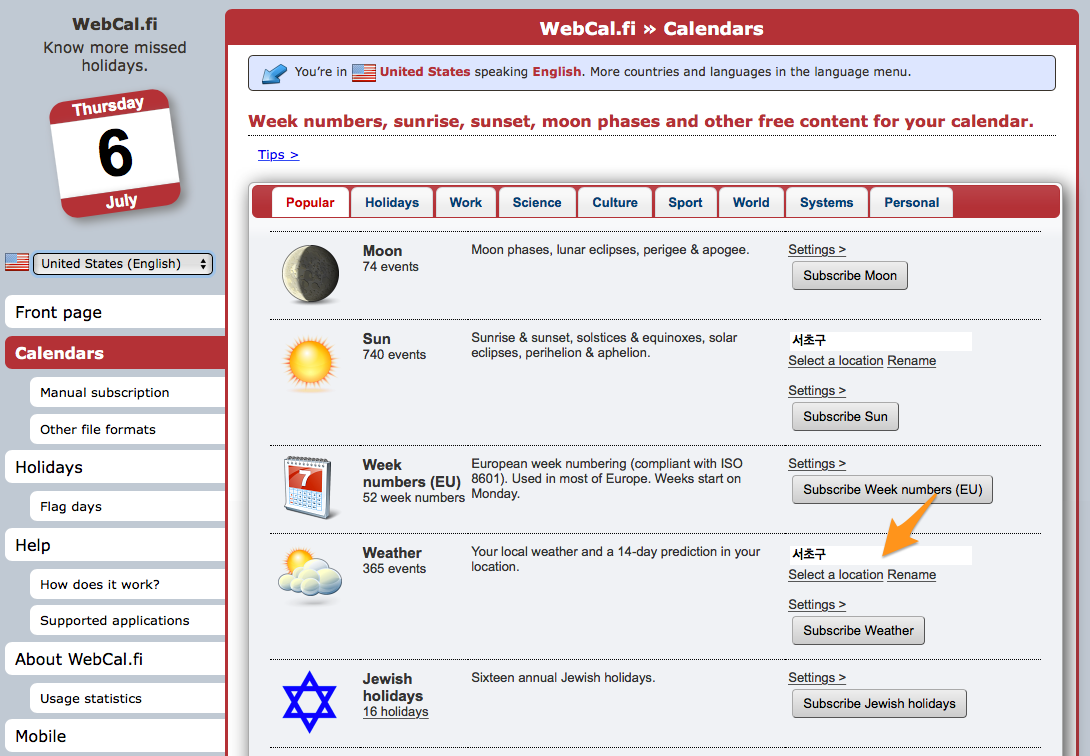
Task: Open Supported applications page
Action: (128, 621)
